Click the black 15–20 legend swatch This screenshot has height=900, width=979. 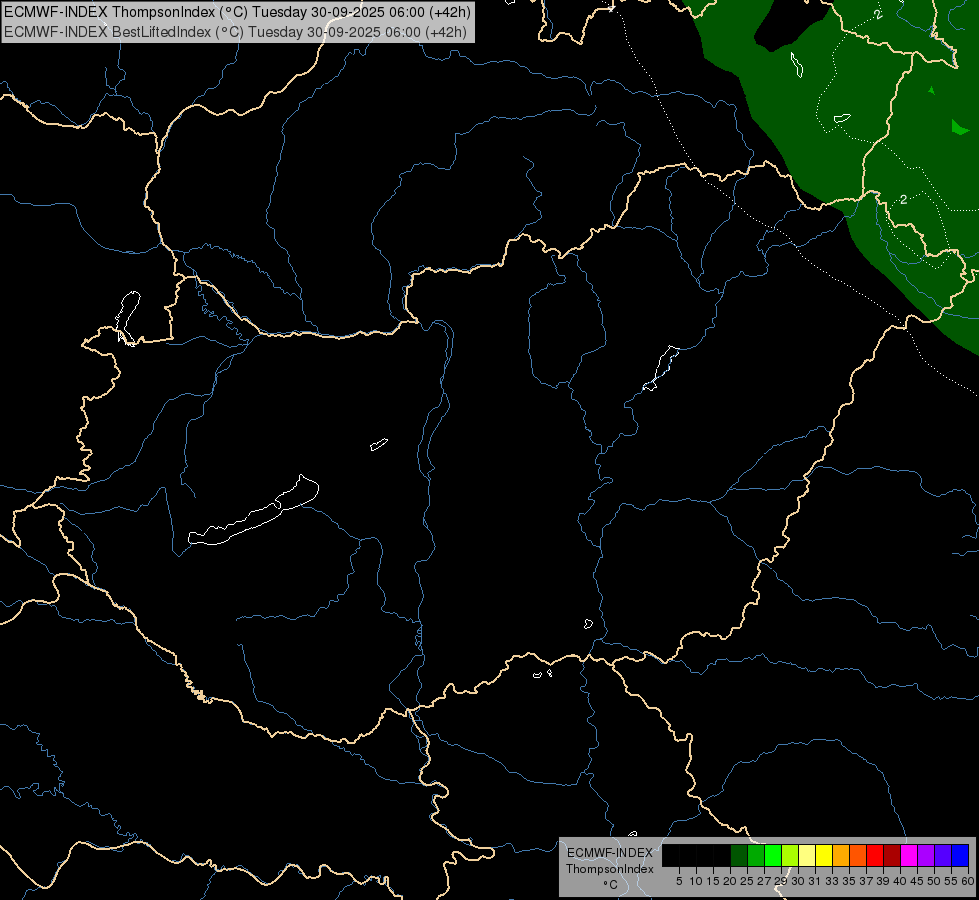(x=722, y=856)
